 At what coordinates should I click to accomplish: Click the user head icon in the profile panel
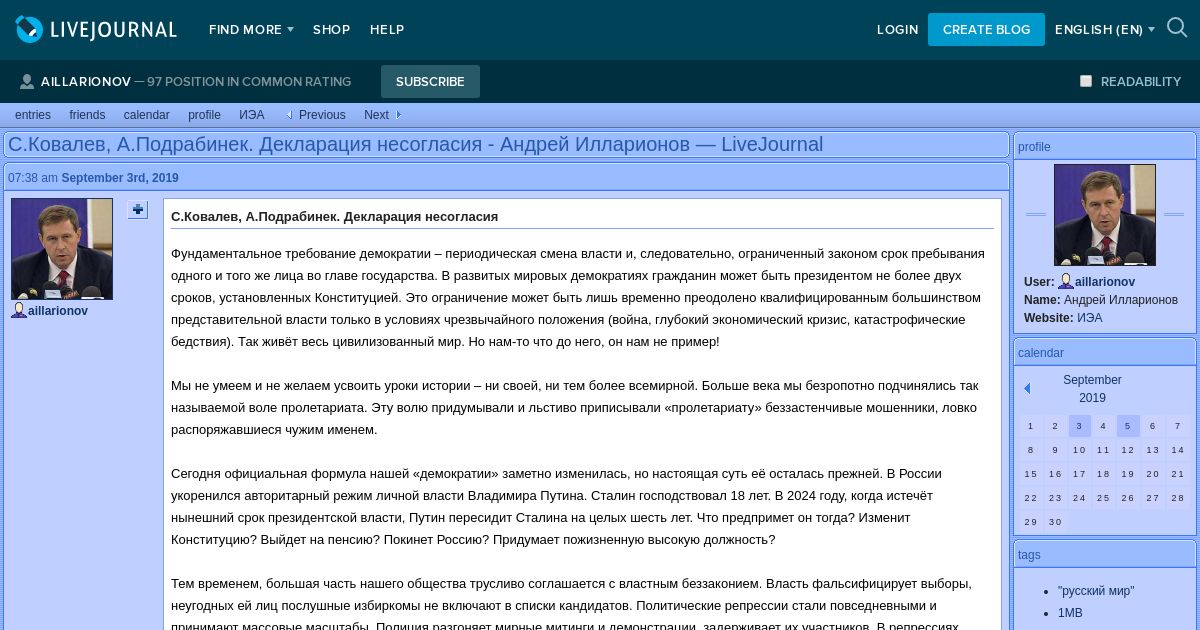pyautogui.click(x=1066, y=282)
